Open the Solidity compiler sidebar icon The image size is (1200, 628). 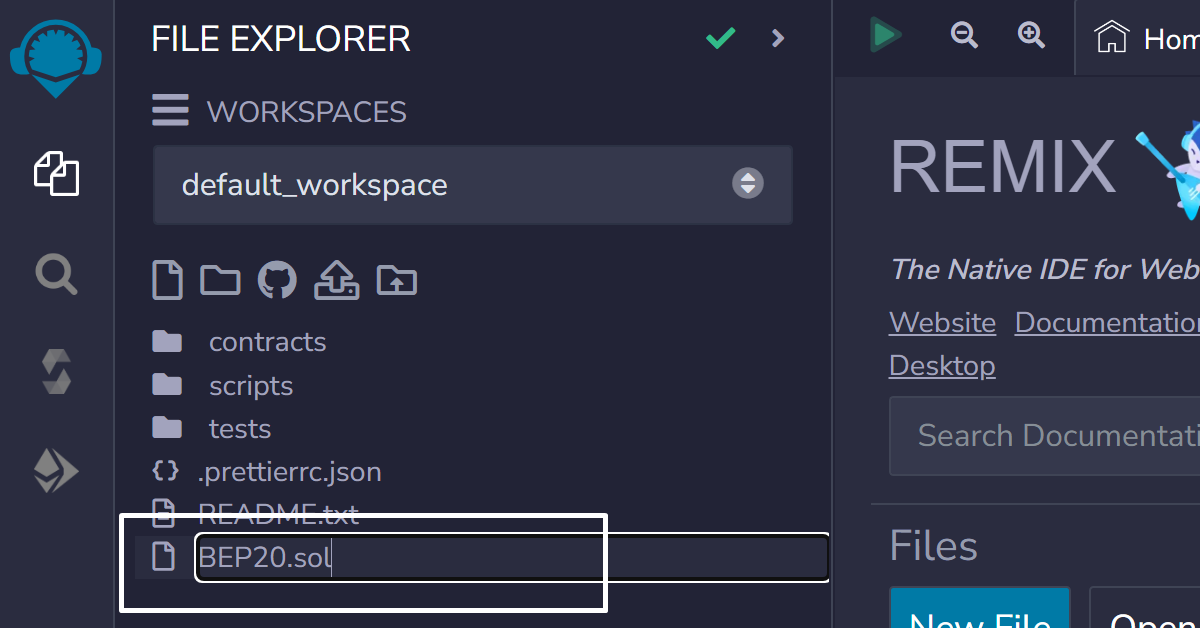[x=56, y=371]
